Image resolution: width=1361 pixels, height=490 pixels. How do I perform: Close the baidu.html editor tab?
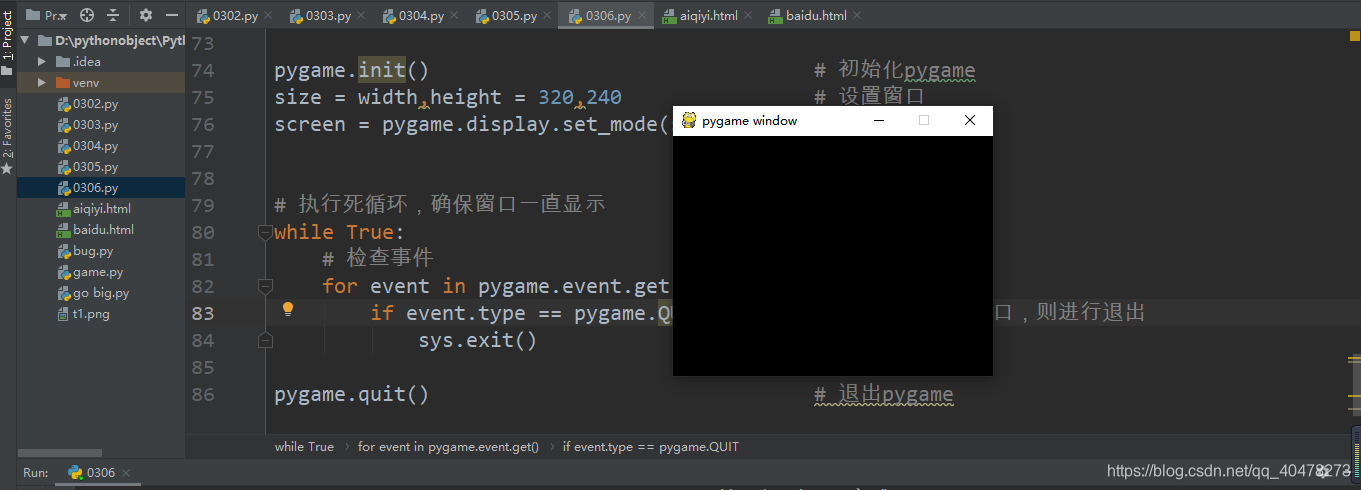pyautogui.click(x=857, y=17)
